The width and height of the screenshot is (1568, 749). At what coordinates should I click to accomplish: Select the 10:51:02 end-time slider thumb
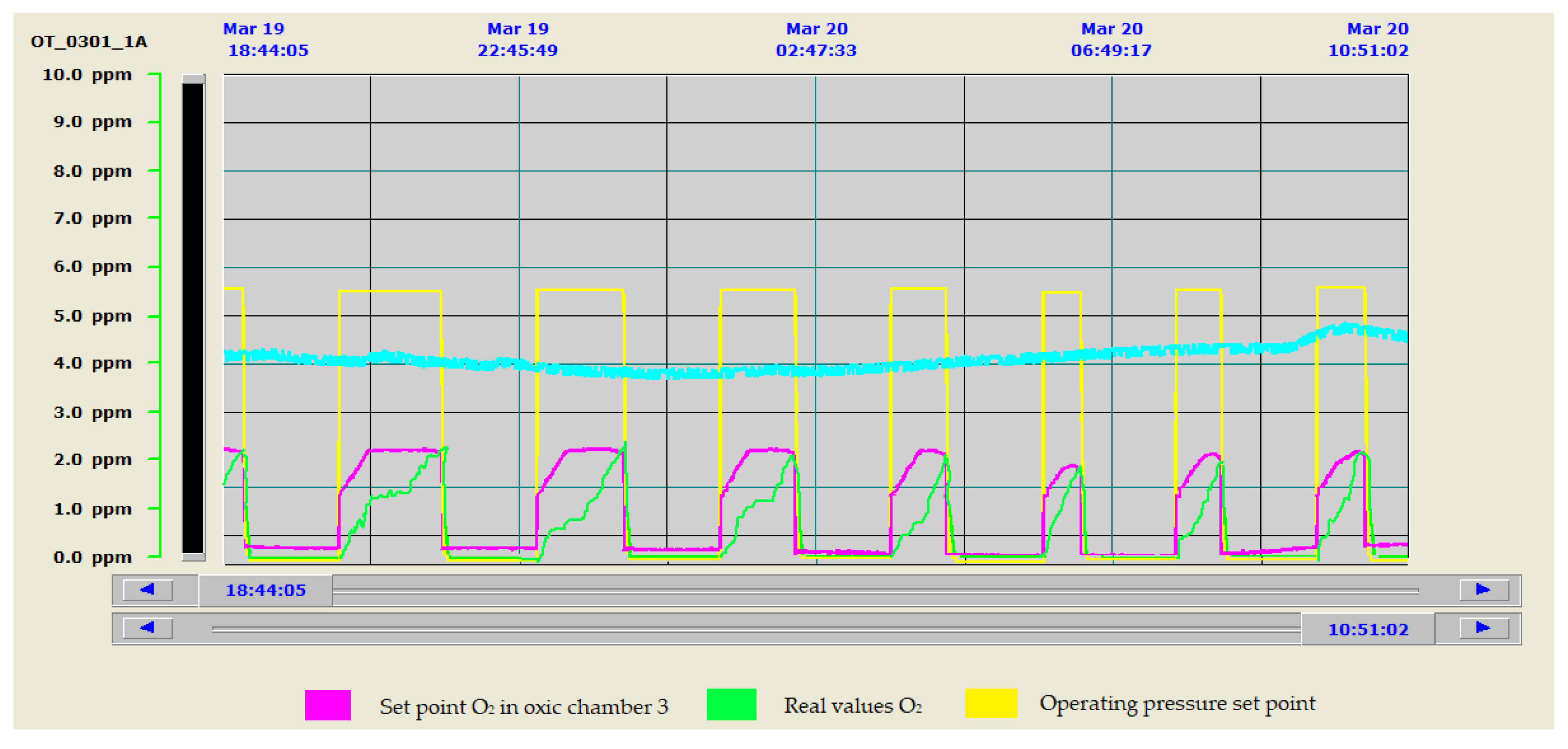[1368, 629]
